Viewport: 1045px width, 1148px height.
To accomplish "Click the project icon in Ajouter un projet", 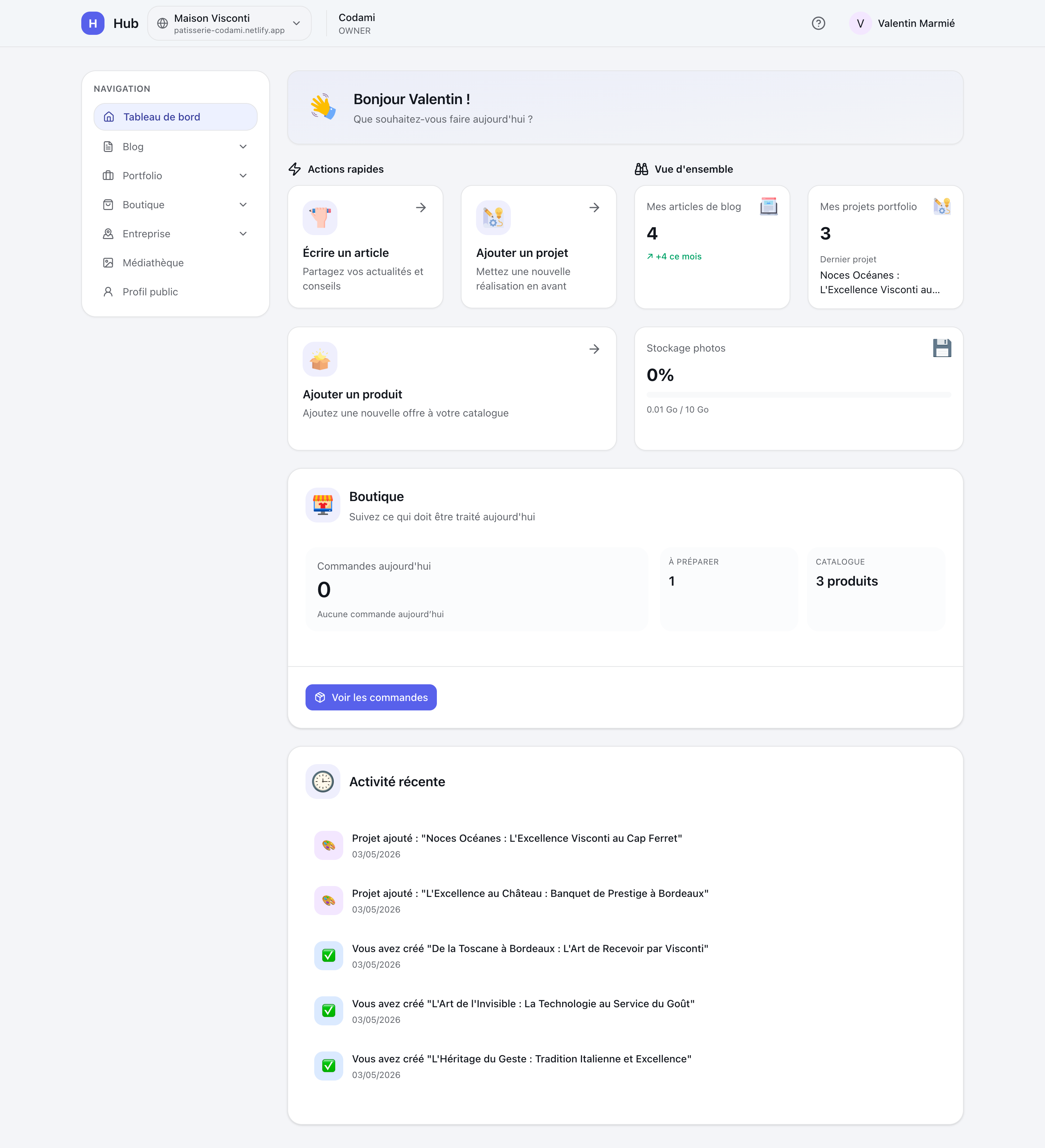I will [x=493, y=218].
